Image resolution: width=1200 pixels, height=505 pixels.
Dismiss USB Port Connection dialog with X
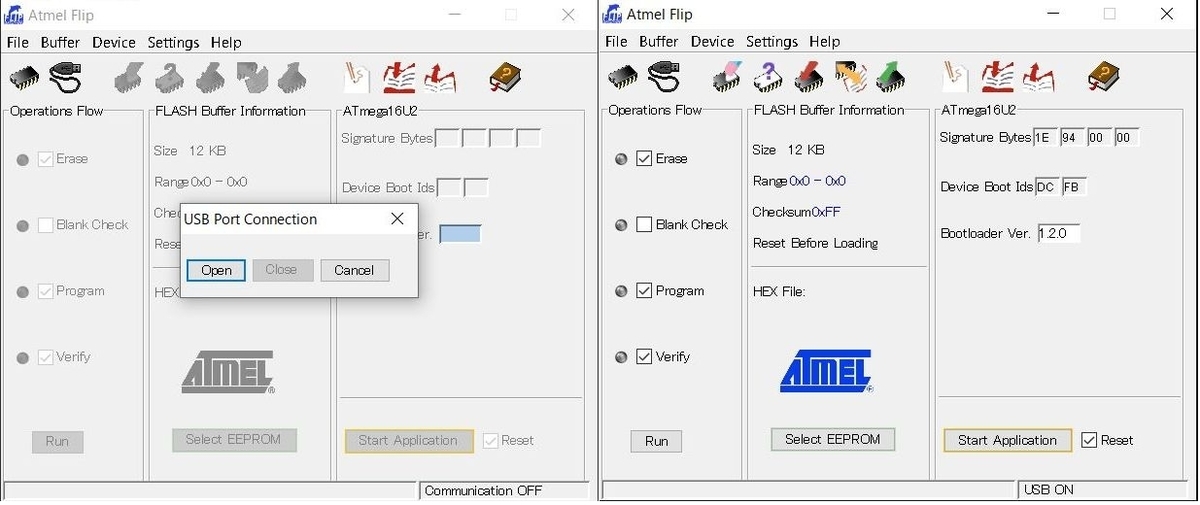click(x=397, y=218)
